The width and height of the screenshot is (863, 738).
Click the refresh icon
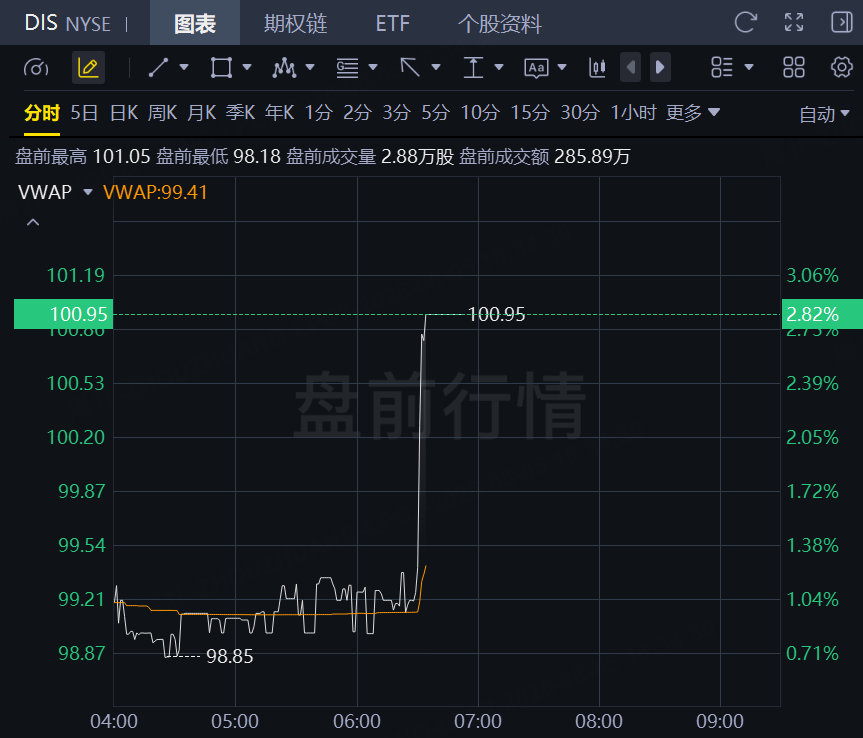(746, 23)
